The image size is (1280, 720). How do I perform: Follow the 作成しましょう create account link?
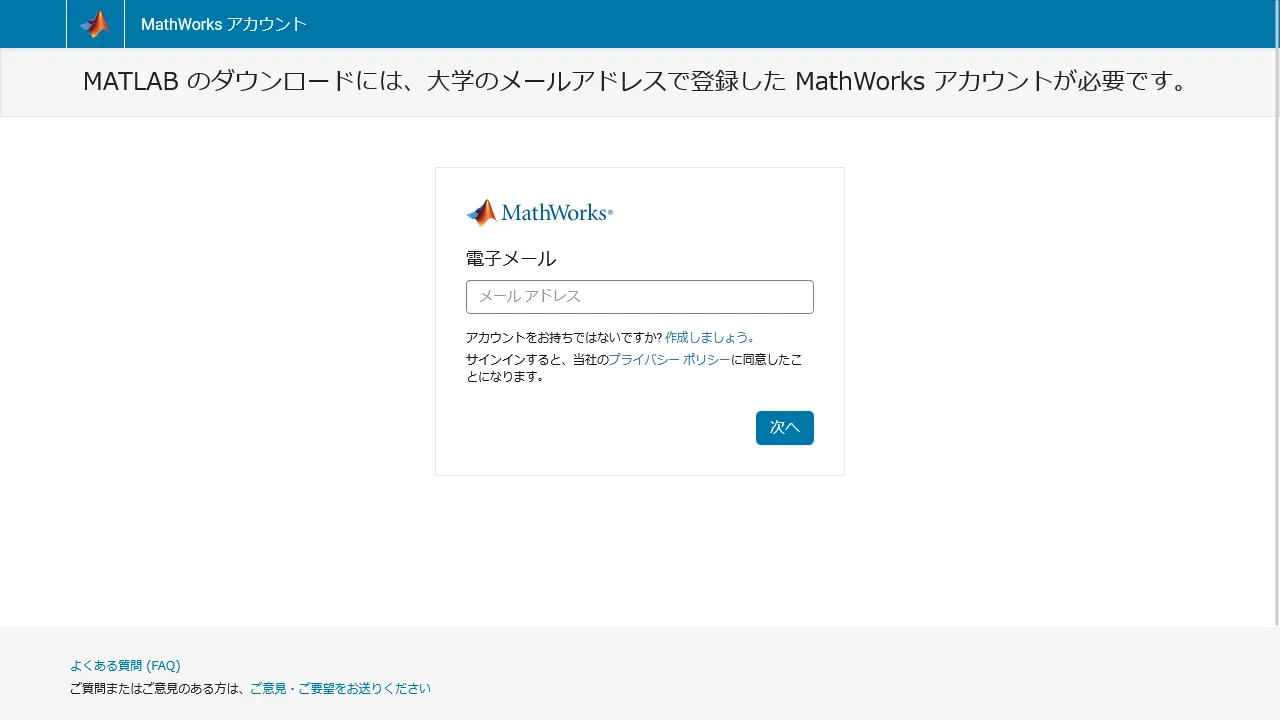pos(710,338)
